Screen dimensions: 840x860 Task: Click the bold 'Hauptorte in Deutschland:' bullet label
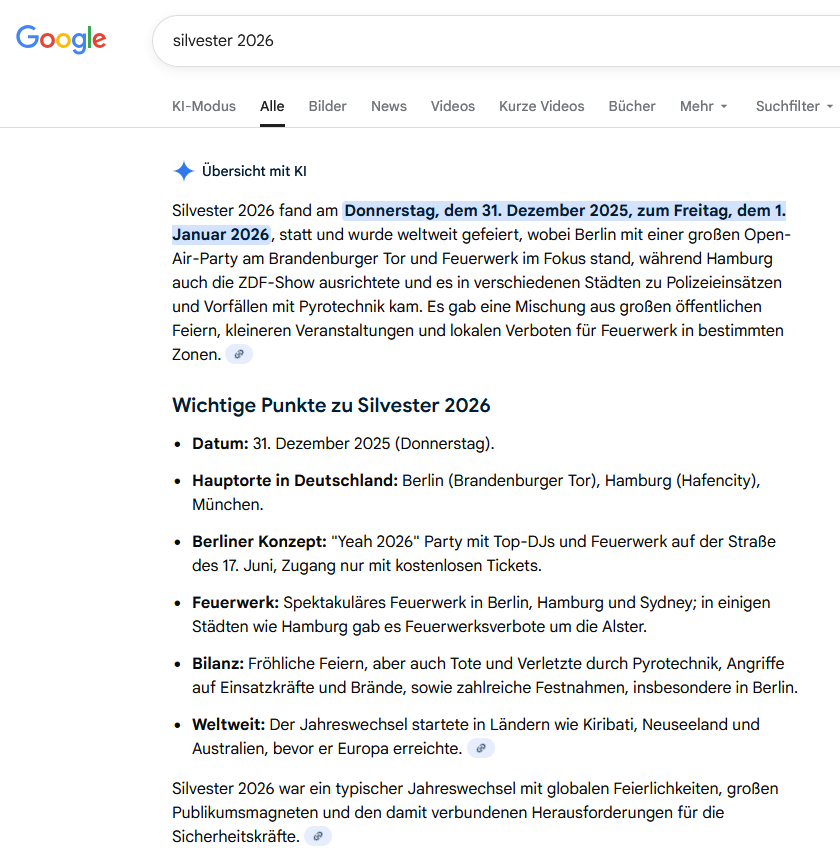(x=295, y=480)
